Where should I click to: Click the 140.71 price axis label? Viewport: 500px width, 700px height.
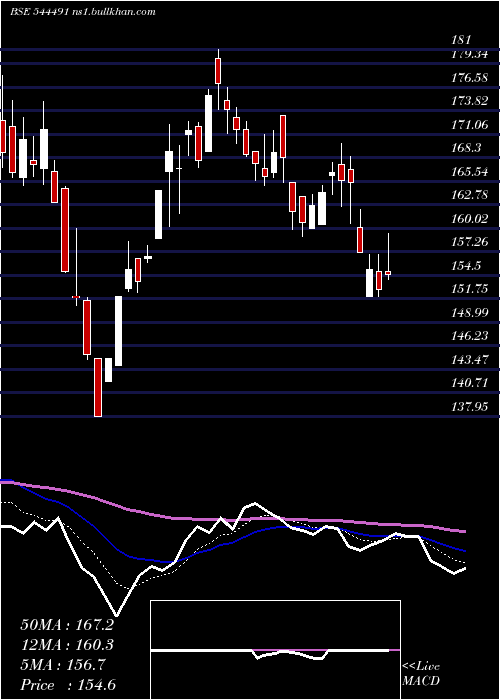point(469,382)
